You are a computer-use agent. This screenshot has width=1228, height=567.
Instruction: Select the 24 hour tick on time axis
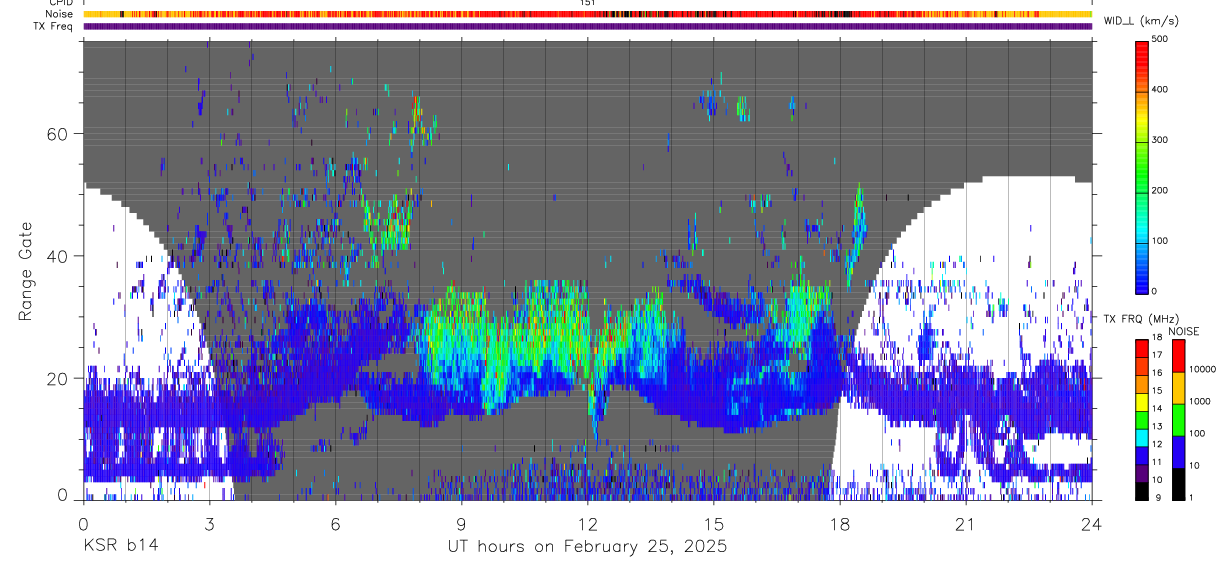1091,523
